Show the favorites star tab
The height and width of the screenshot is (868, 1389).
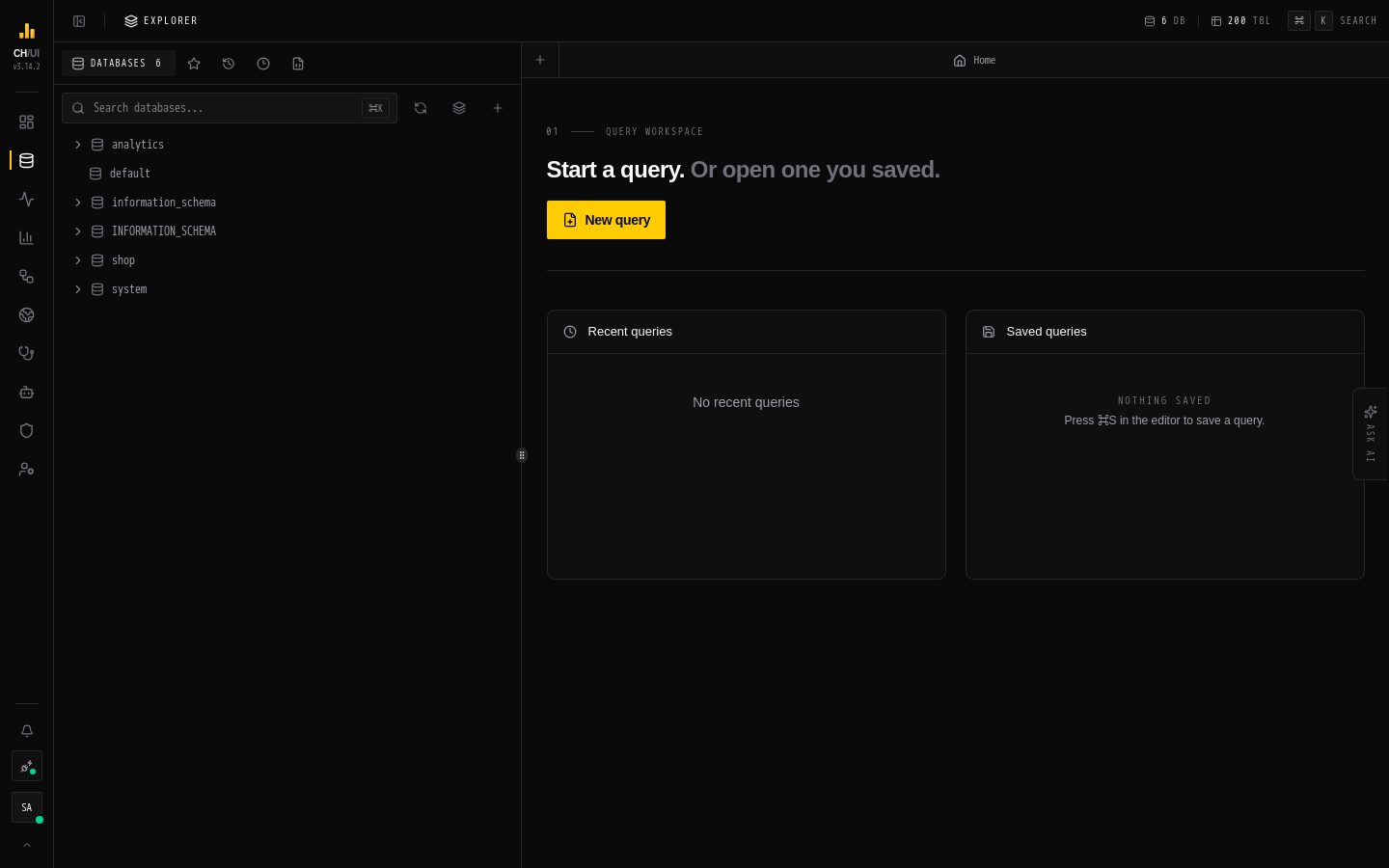pos(194,64)
